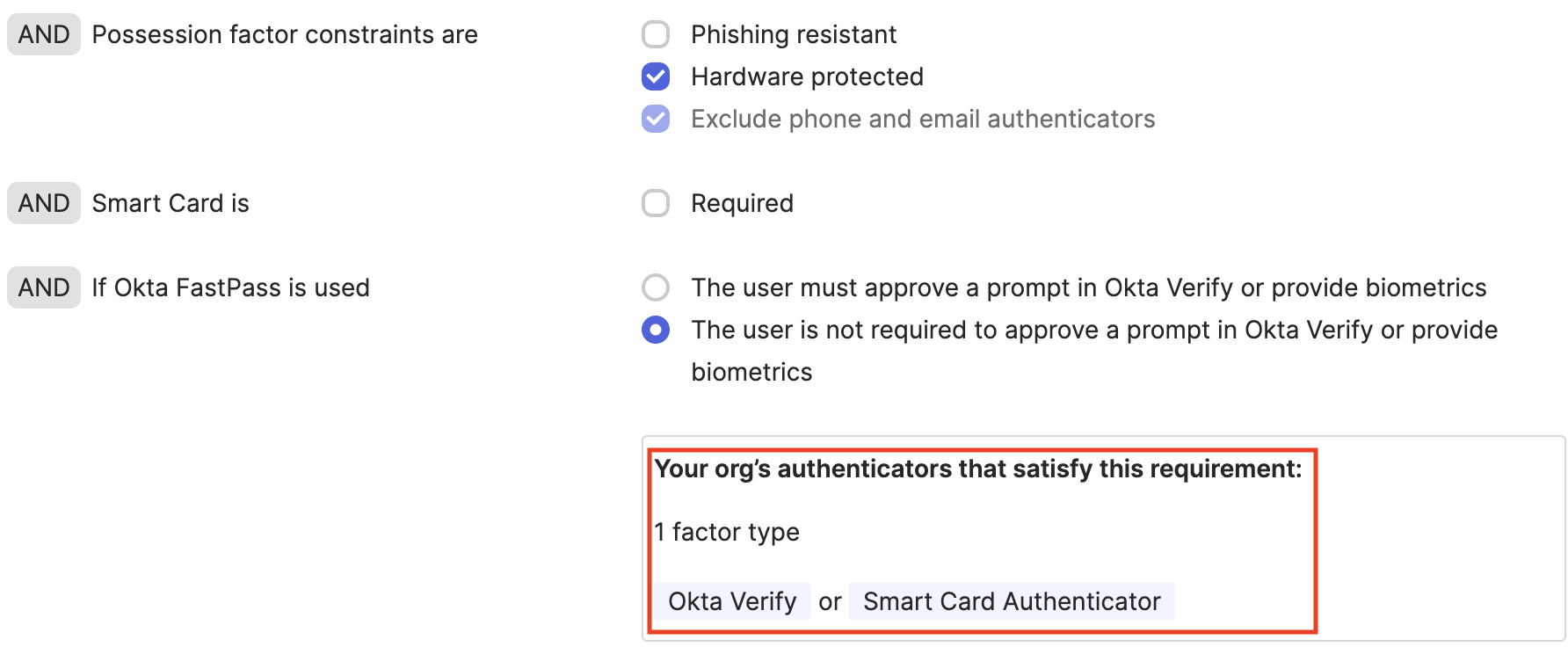
Task: Enable the Smart Card Required checkbox
Action: pos(656,203)
